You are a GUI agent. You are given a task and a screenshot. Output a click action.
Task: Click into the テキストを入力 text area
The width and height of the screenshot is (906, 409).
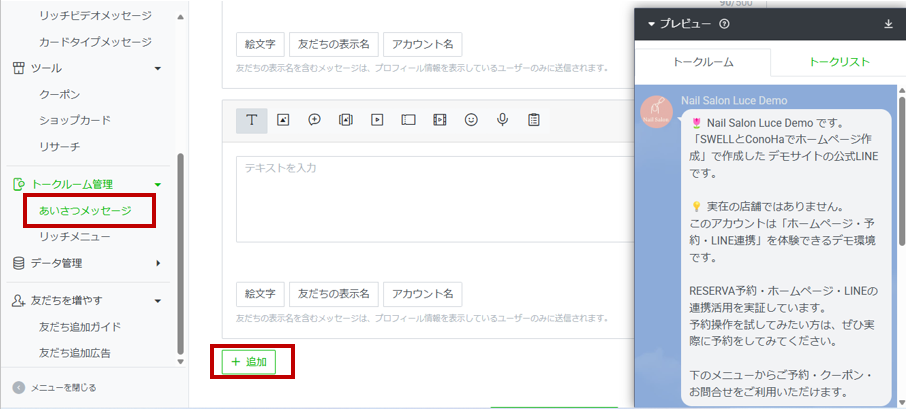435,199
